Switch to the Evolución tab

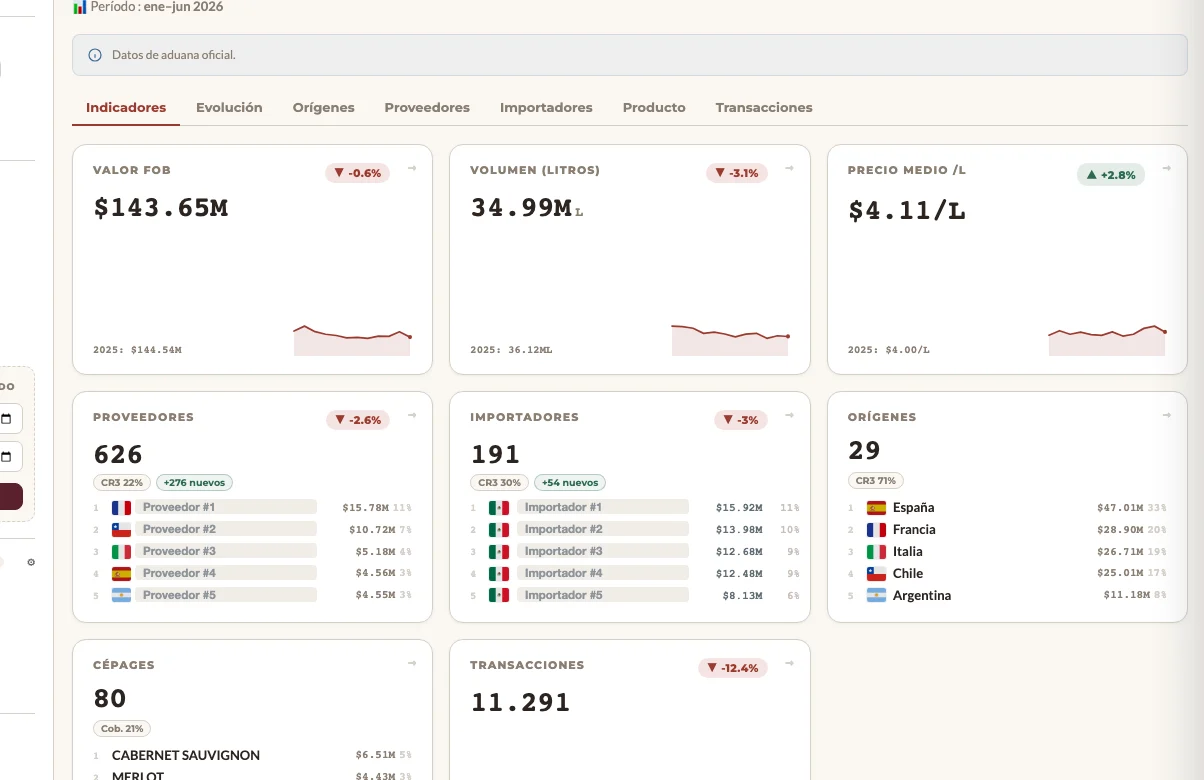point(229,107)
